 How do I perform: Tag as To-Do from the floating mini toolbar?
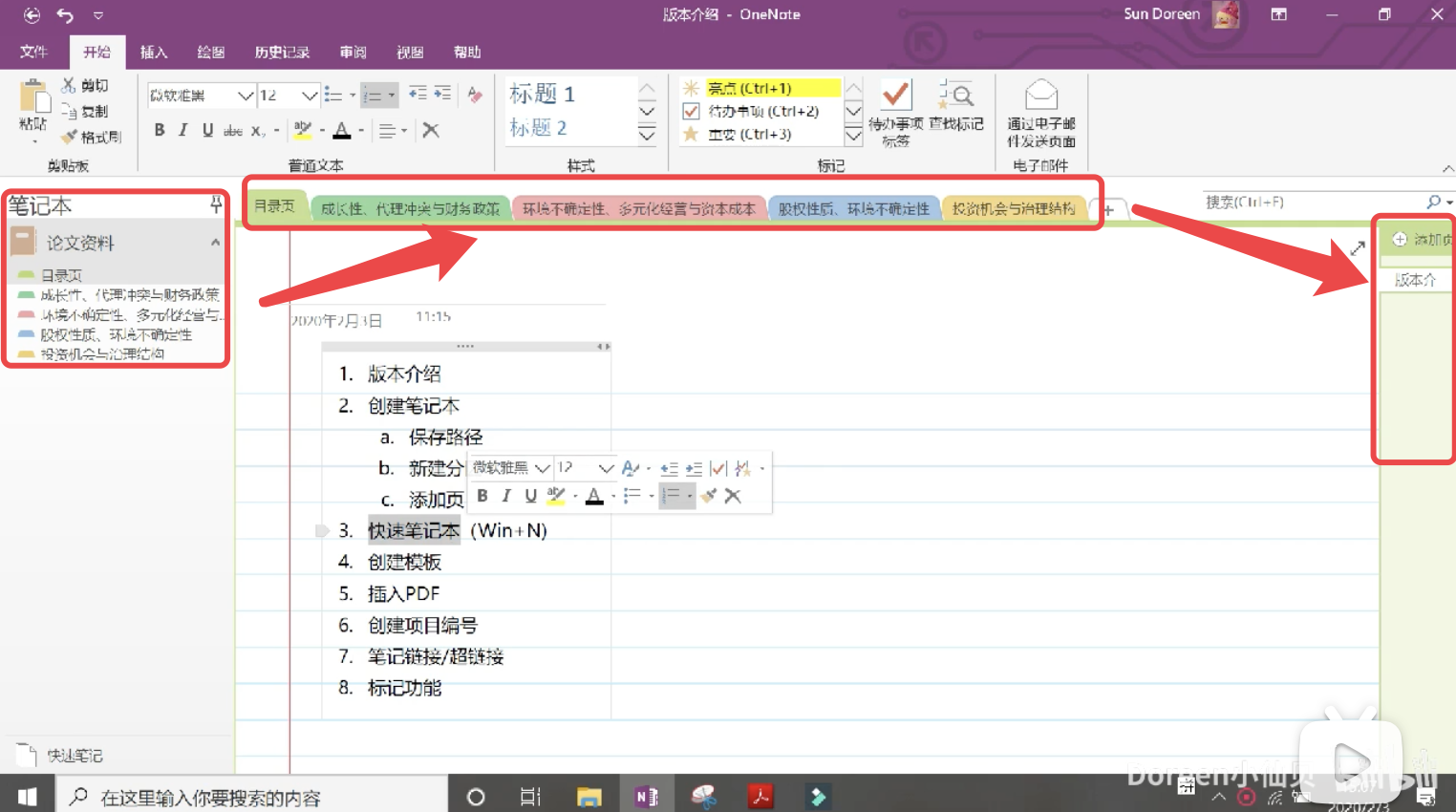pyautogui.click(x=718, y=468)
